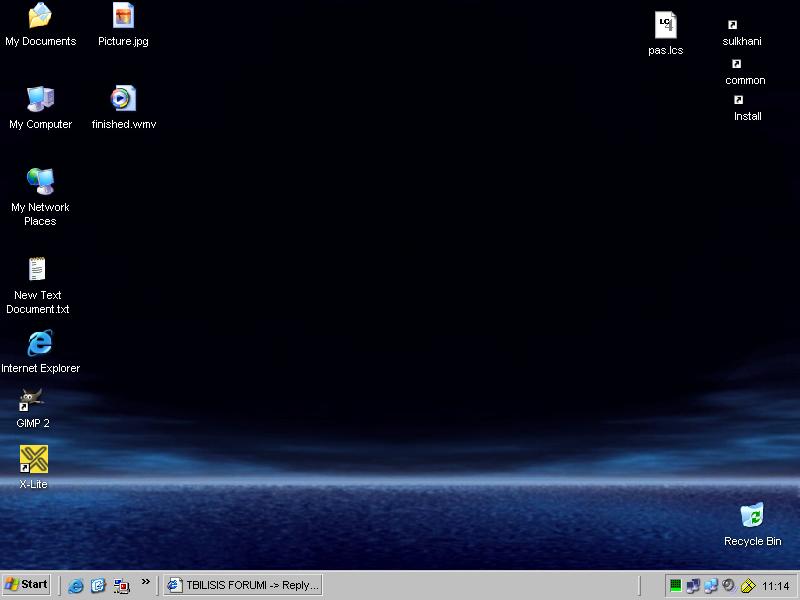800x600 pixels.
Task: Open the Start menu
Action: tap(26, 585)
